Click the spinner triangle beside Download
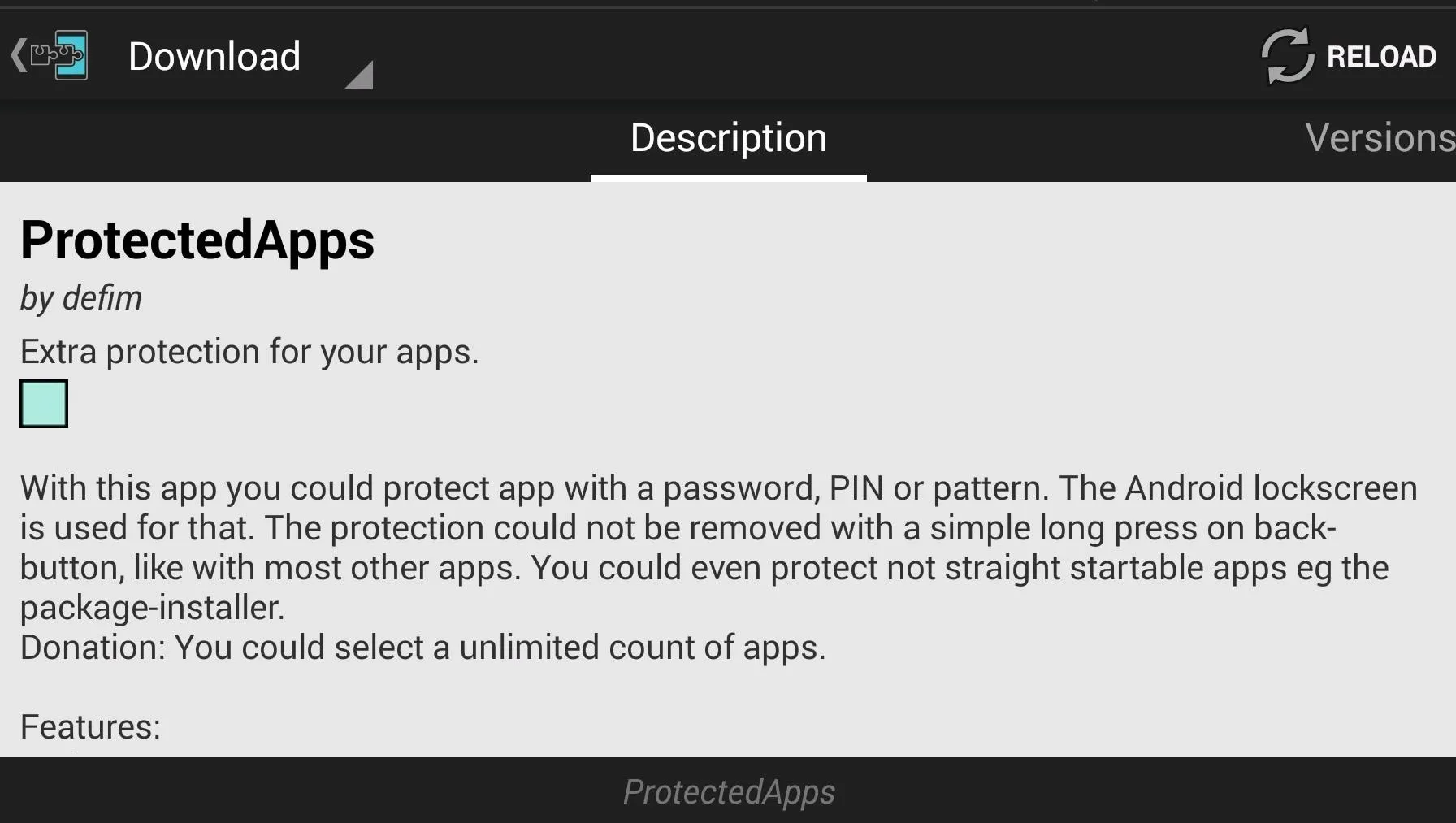 pos(358,75)
